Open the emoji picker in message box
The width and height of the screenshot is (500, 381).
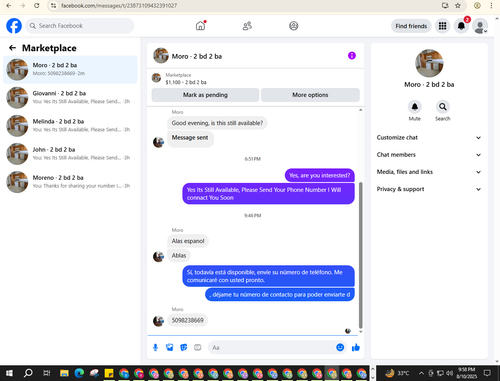pos(340,347)
